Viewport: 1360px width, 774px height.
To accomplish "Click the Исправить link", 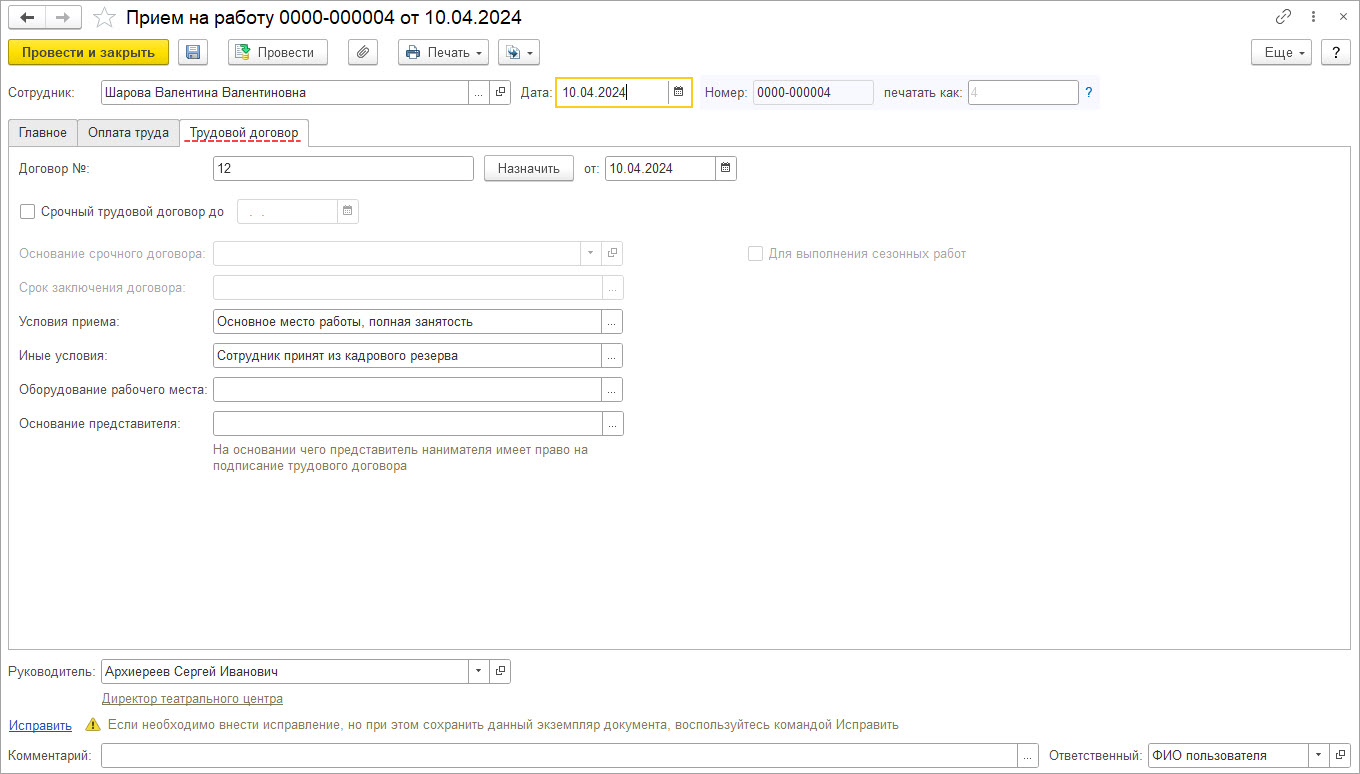I will (40, 725).
